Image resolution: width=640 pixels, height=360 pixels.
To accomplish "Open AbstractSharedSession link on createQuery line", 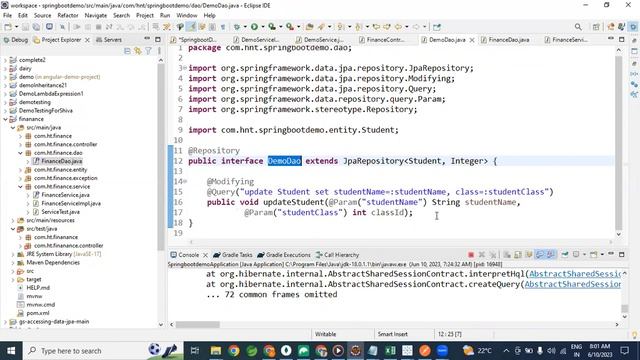I will point(573,284).
